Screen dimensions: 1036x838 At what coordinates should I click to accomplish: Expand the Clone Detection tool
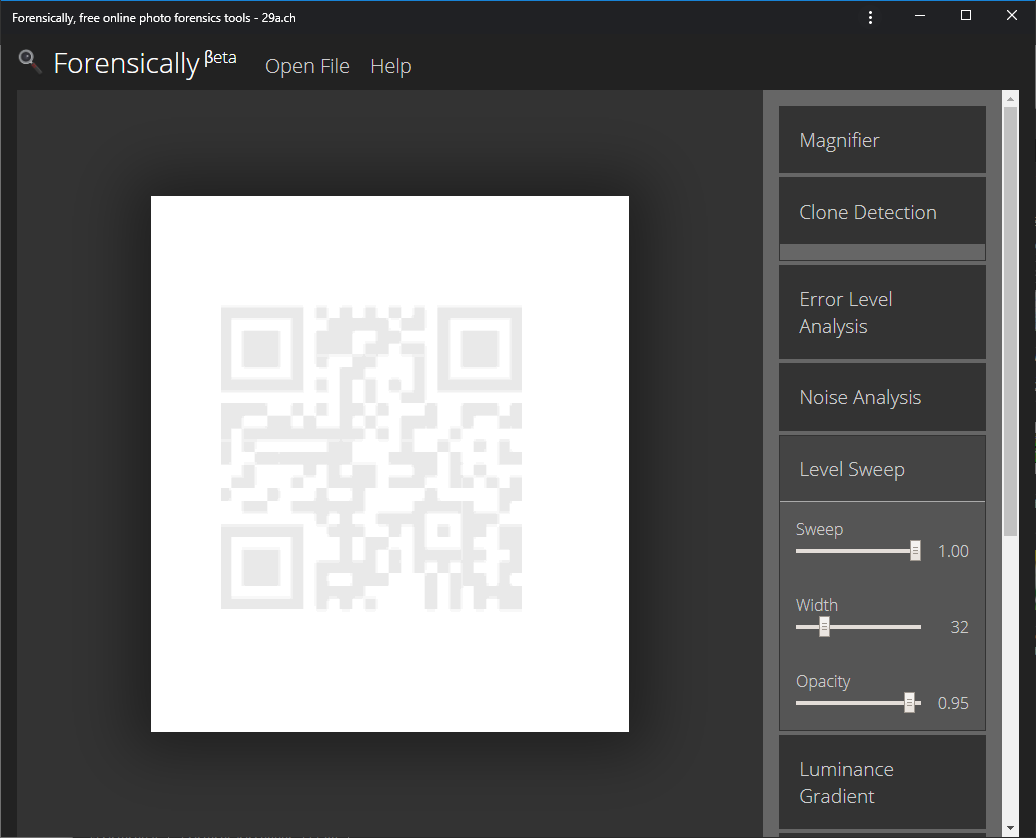(882, 211)
